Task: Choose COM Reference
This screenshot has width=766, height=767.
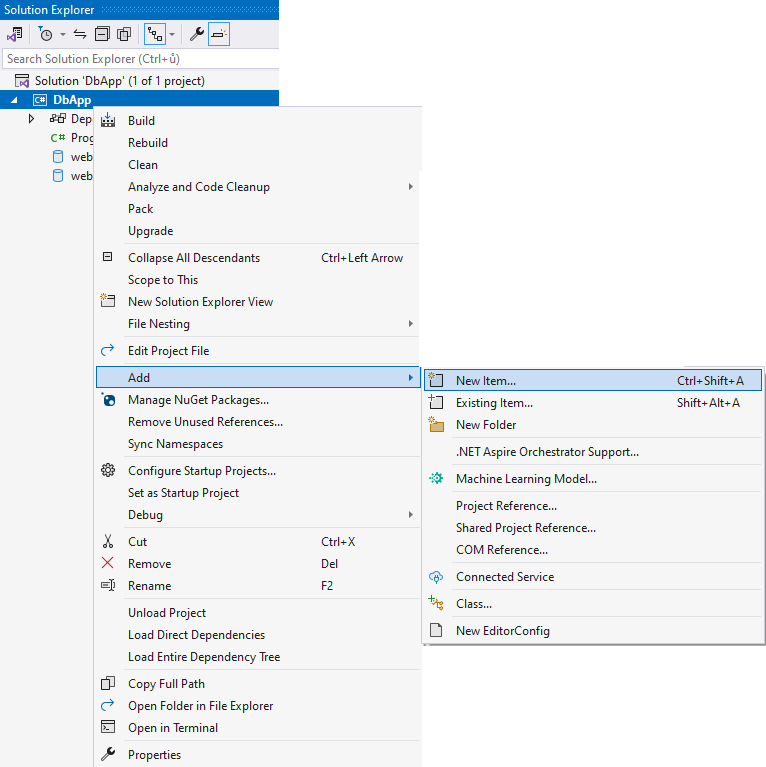Action: pos(593,550)
